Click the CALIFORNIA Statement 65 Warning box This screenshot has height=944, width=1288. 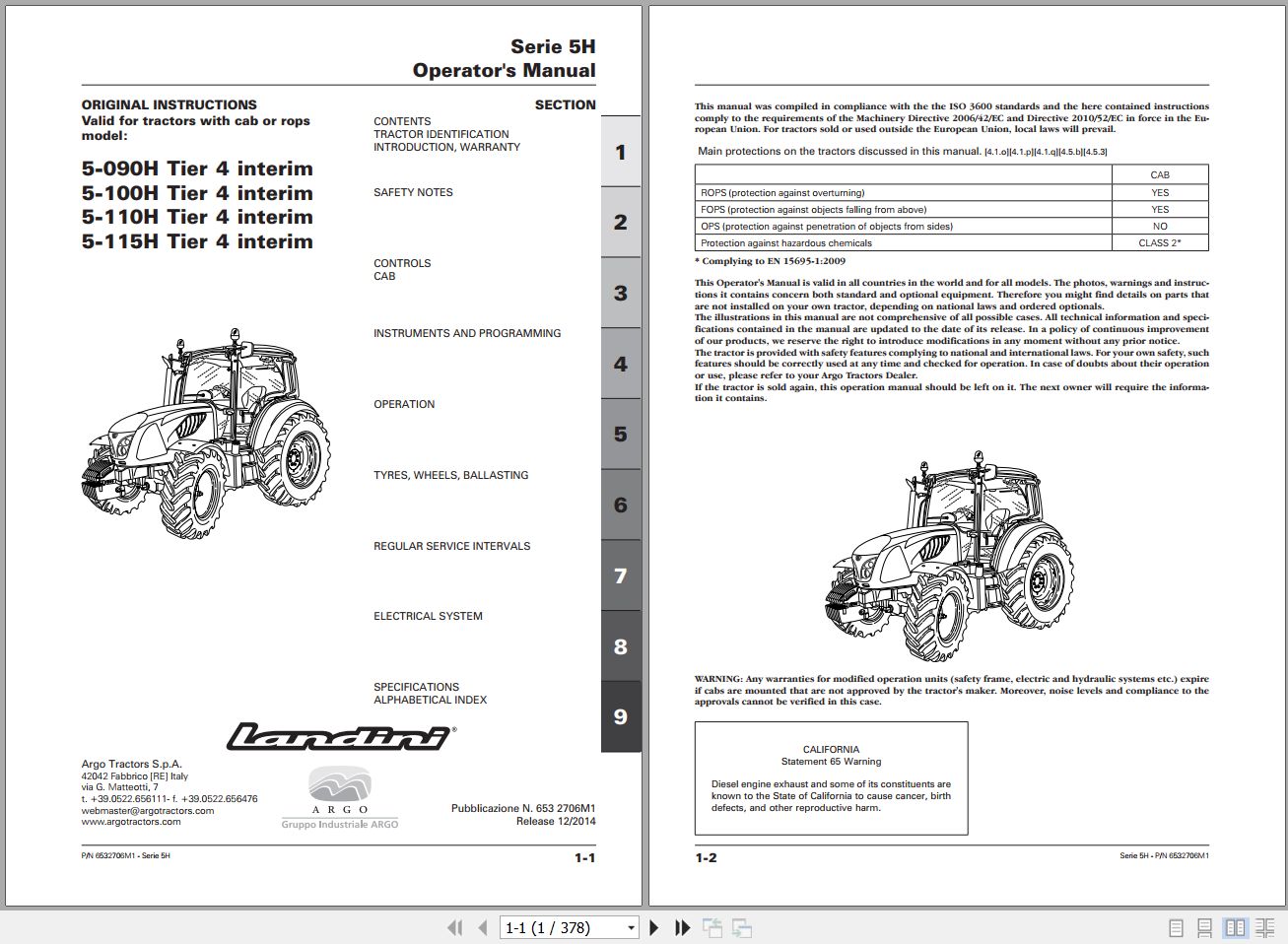click(x=831, y=778)
